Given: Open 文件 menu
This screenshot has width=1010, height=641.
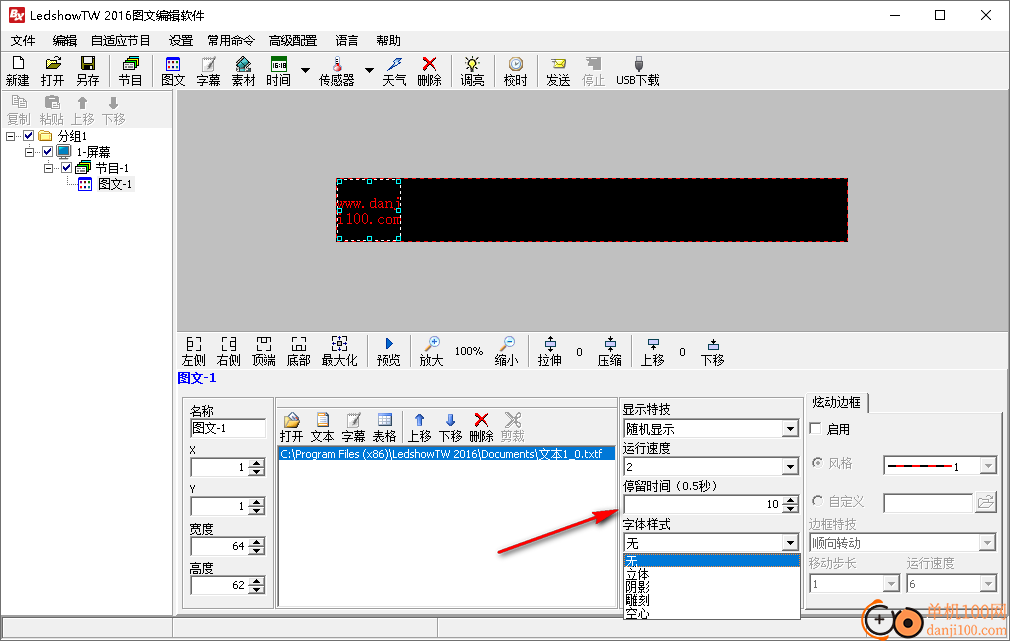Looking at the screenshot, I should (23, 41).
